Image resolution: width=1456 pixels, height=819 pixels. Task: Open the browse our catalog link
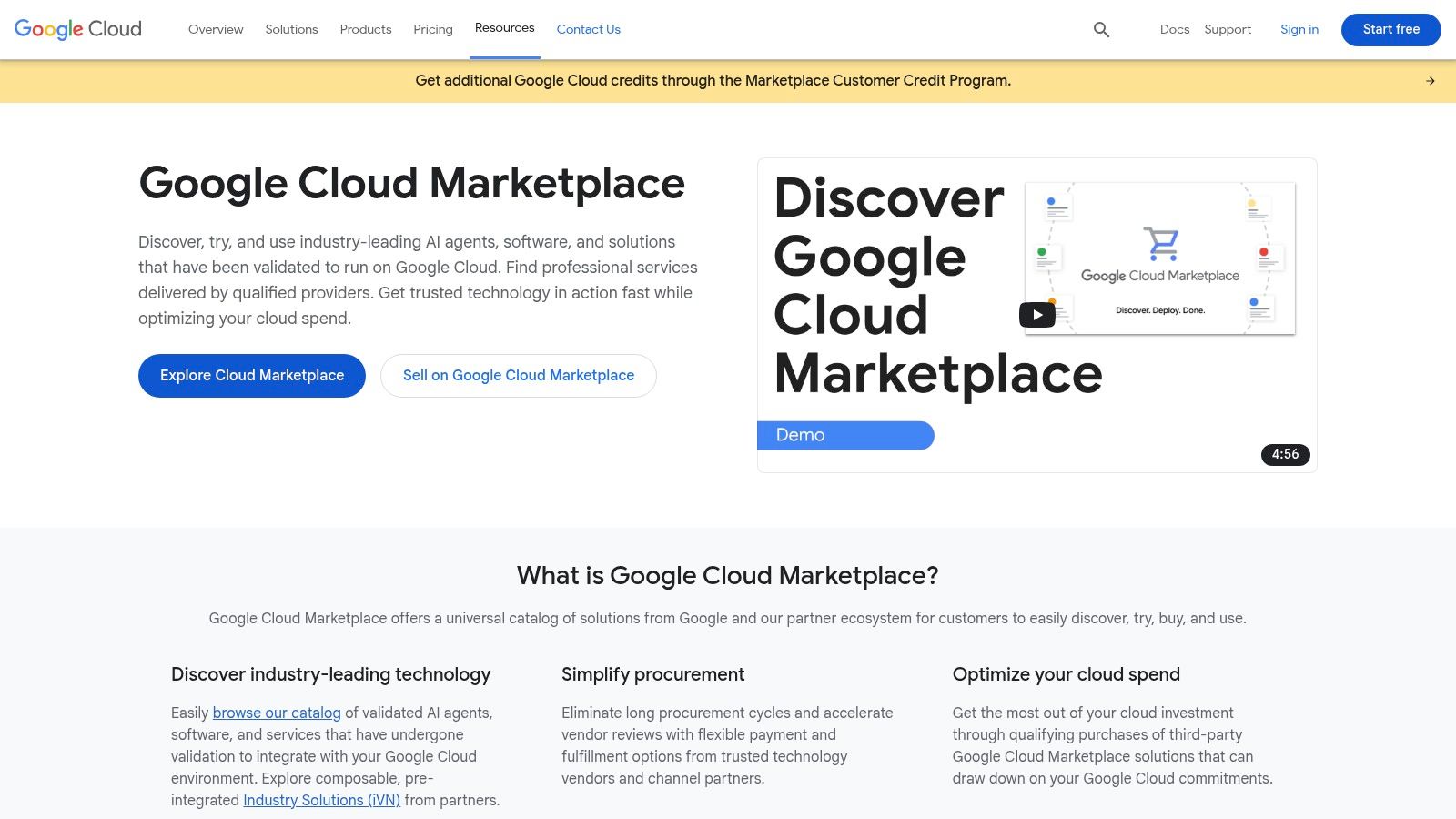(276, 713)
